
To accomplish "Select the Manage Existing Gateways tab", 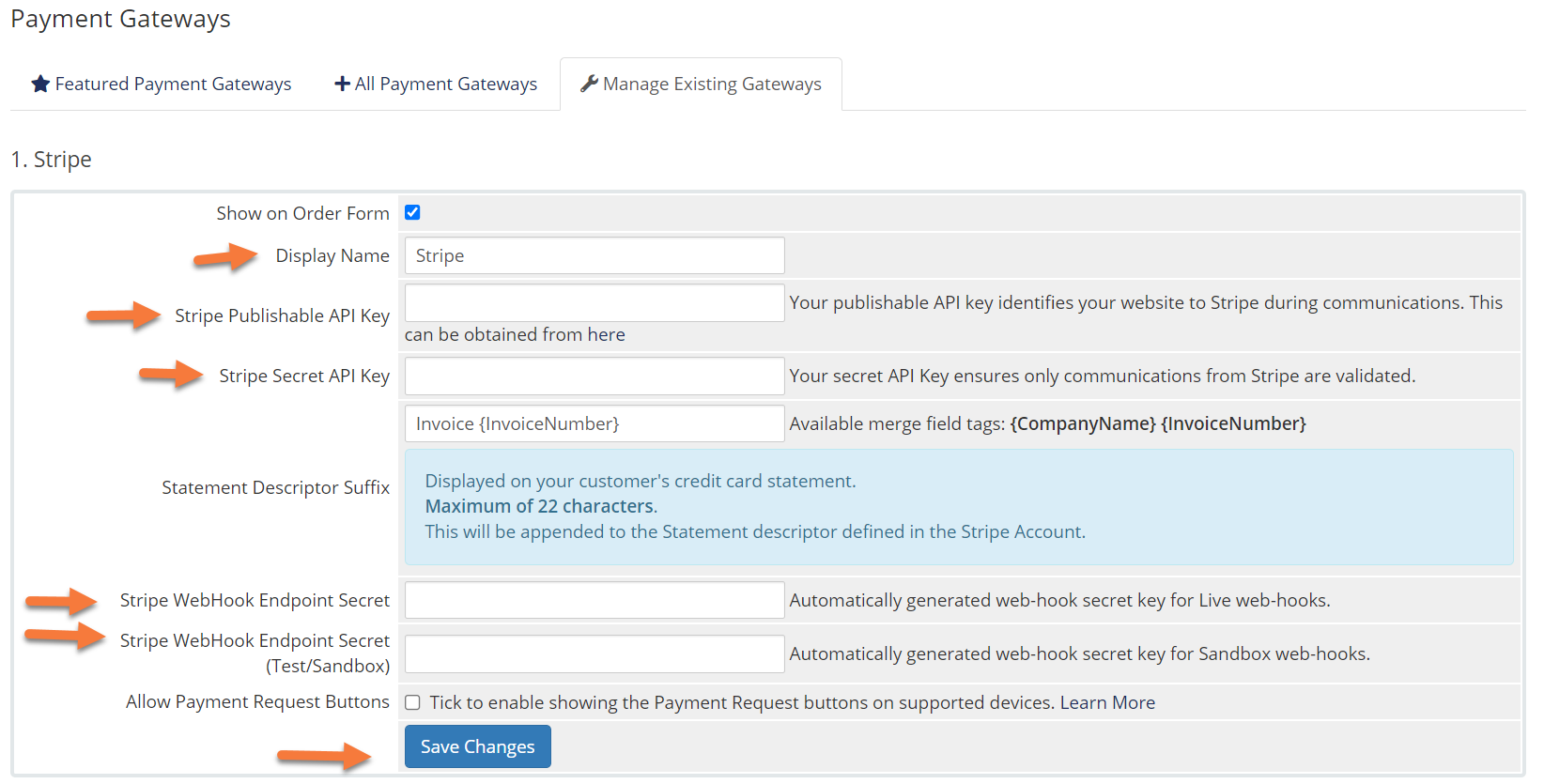I will point(701,85).
